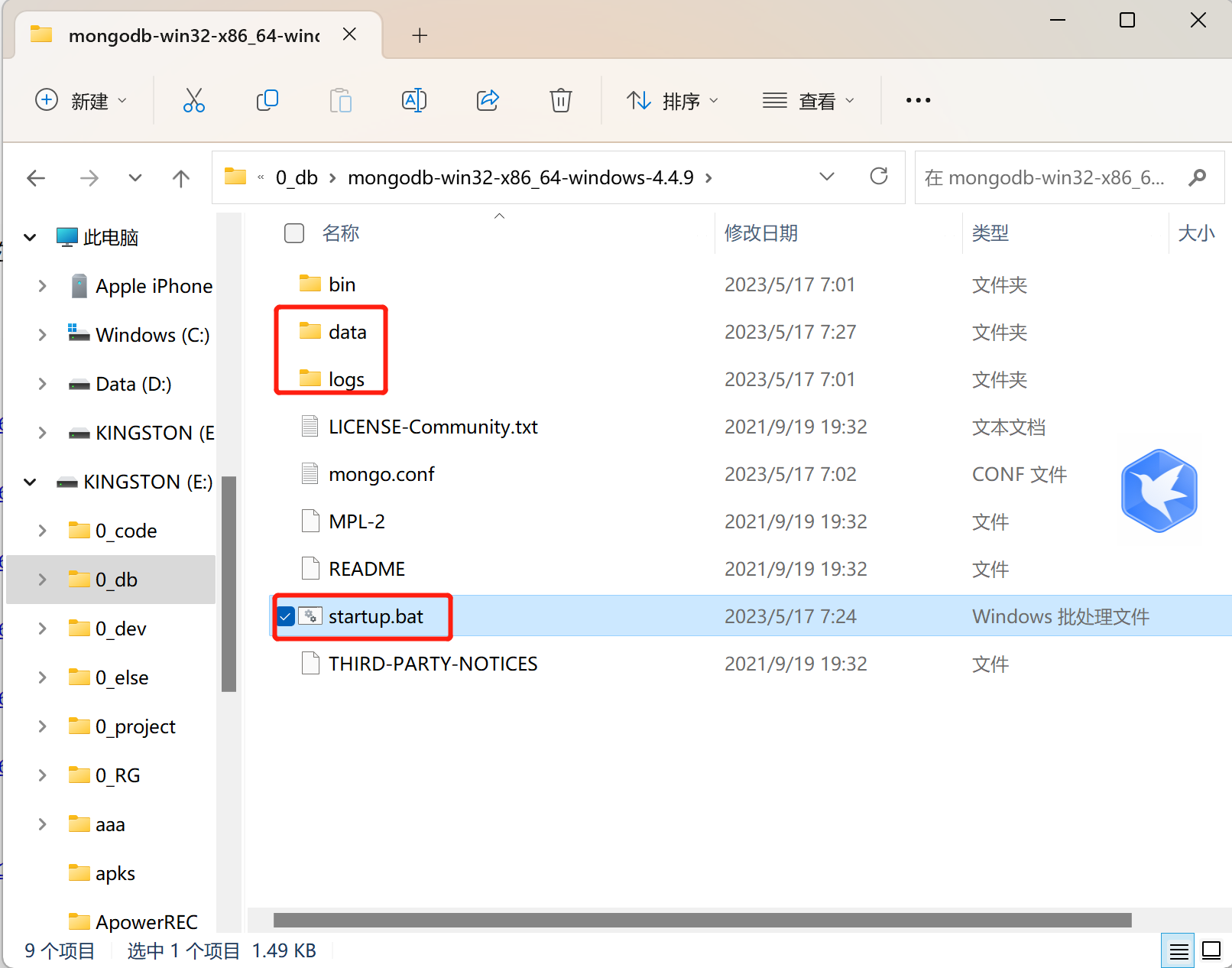The image size is (1232, 968).
Task: Collapse the KINGSTON (E:) expanded node
Action: tap(30, 482)
